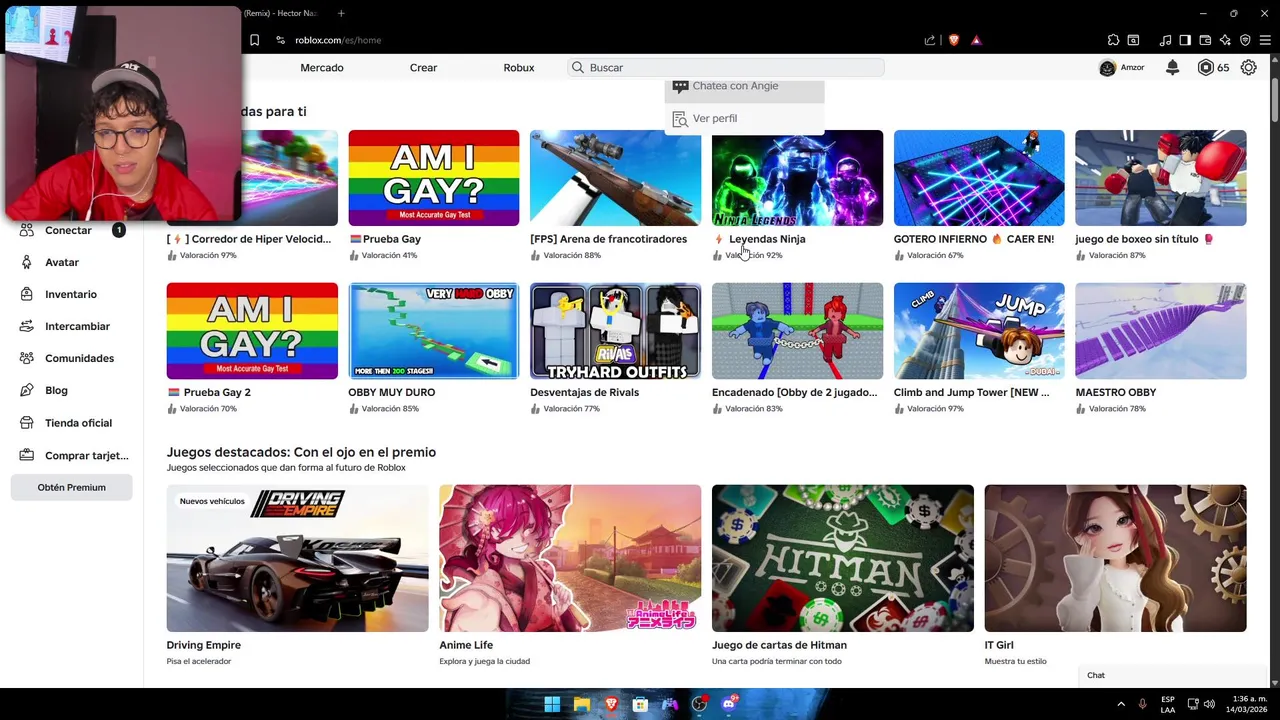Image resolution: width=1280 pixels, height=720 pixels.
Task: Open the Desventajas de Rivals thumbnail
Action: pos(616,331)
